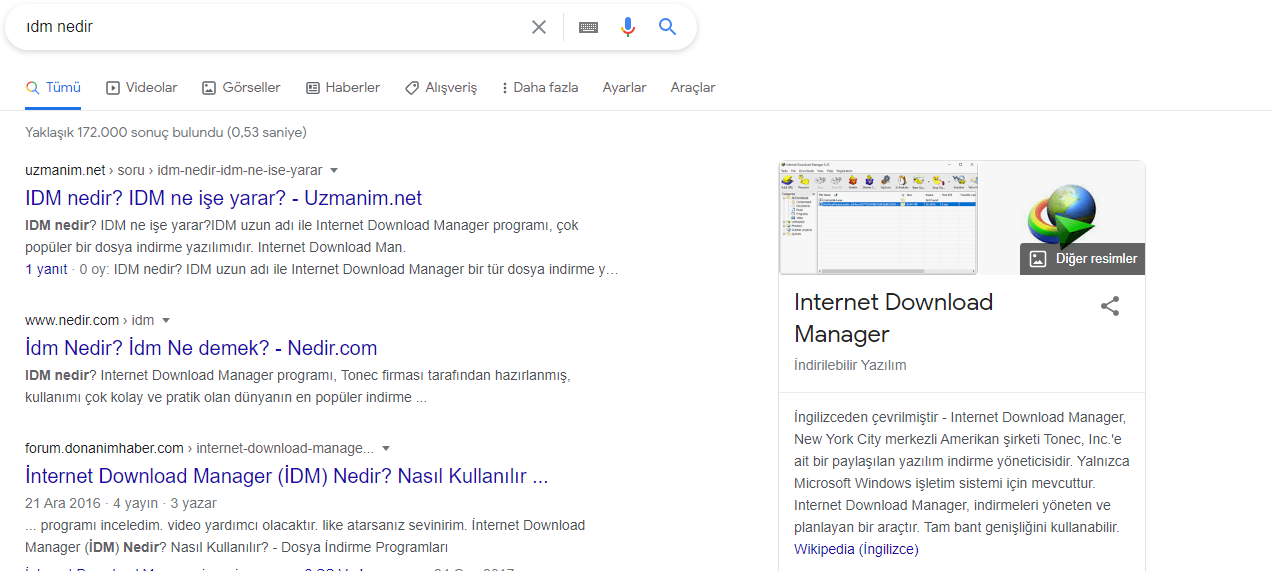This screenshot has width=1272, height=571.
Task: Open the Wikipedia (İngilizce) link
Action: tap(856, 549)
